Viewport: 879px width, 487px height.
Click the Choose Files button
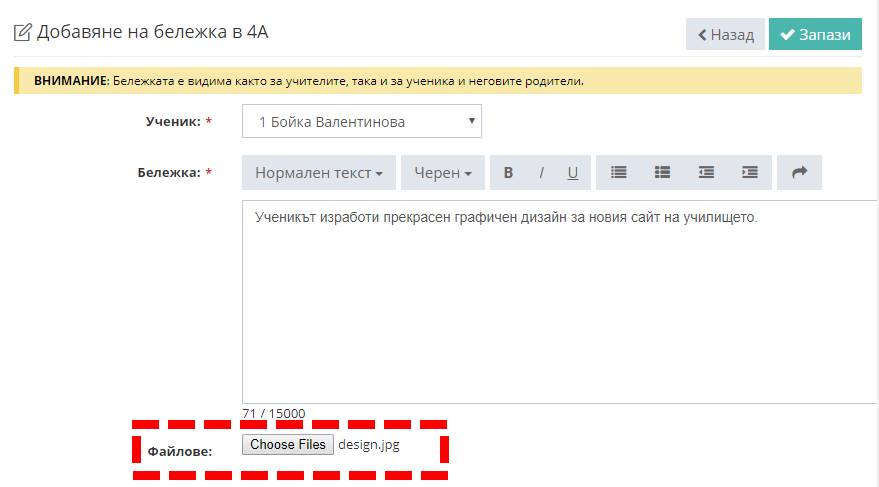tap(287, 445)
